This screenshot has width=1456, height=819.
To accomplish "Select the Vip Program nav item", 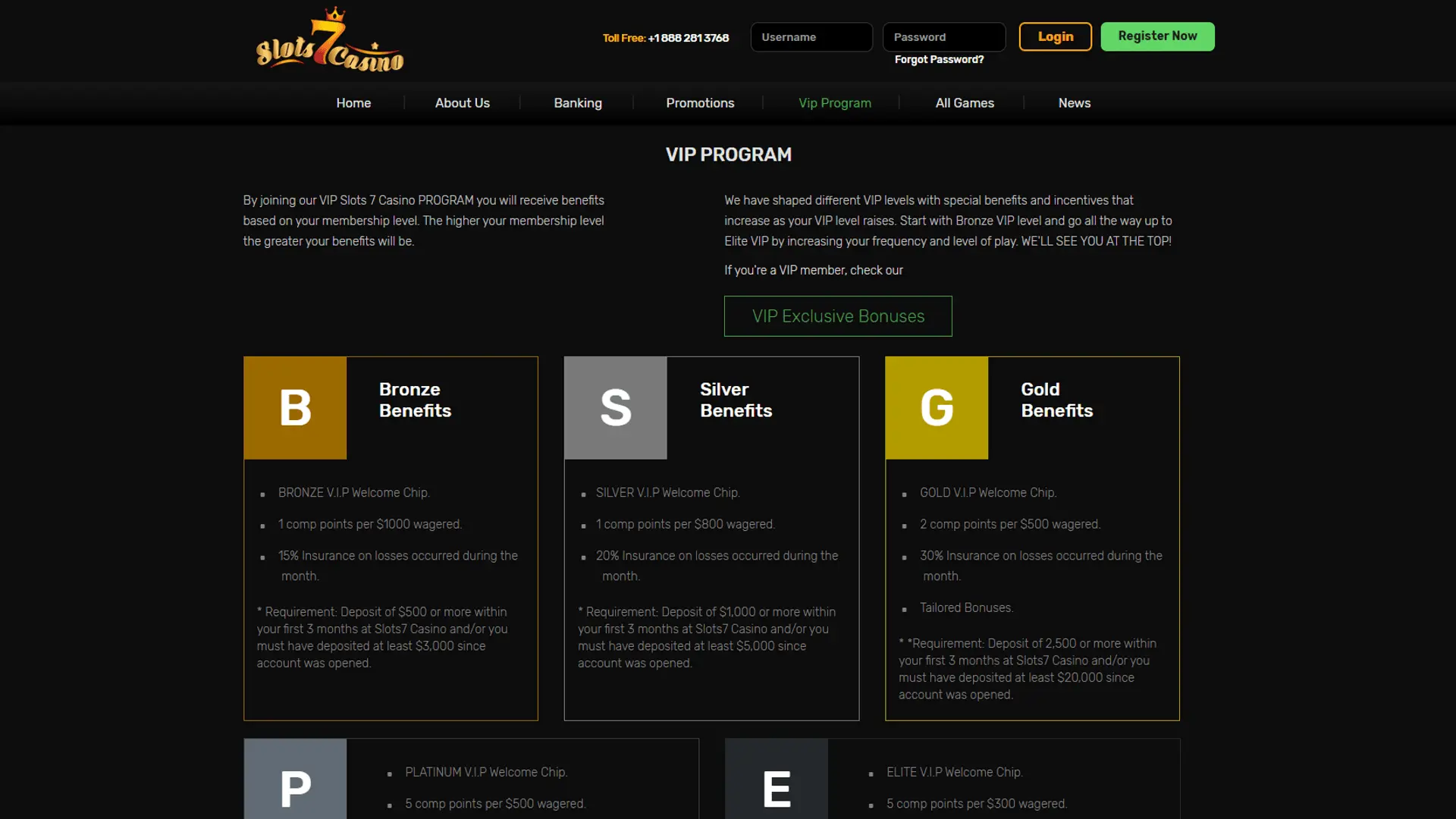I will (834, 103).
